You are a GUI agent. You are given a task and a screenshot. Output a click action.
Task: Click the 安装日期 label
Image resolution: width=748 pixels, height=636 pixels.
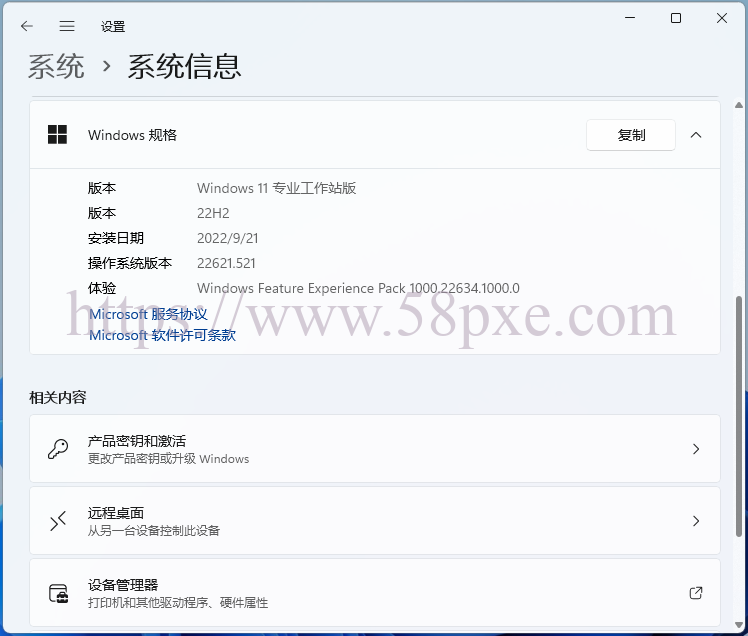point(115,238)
